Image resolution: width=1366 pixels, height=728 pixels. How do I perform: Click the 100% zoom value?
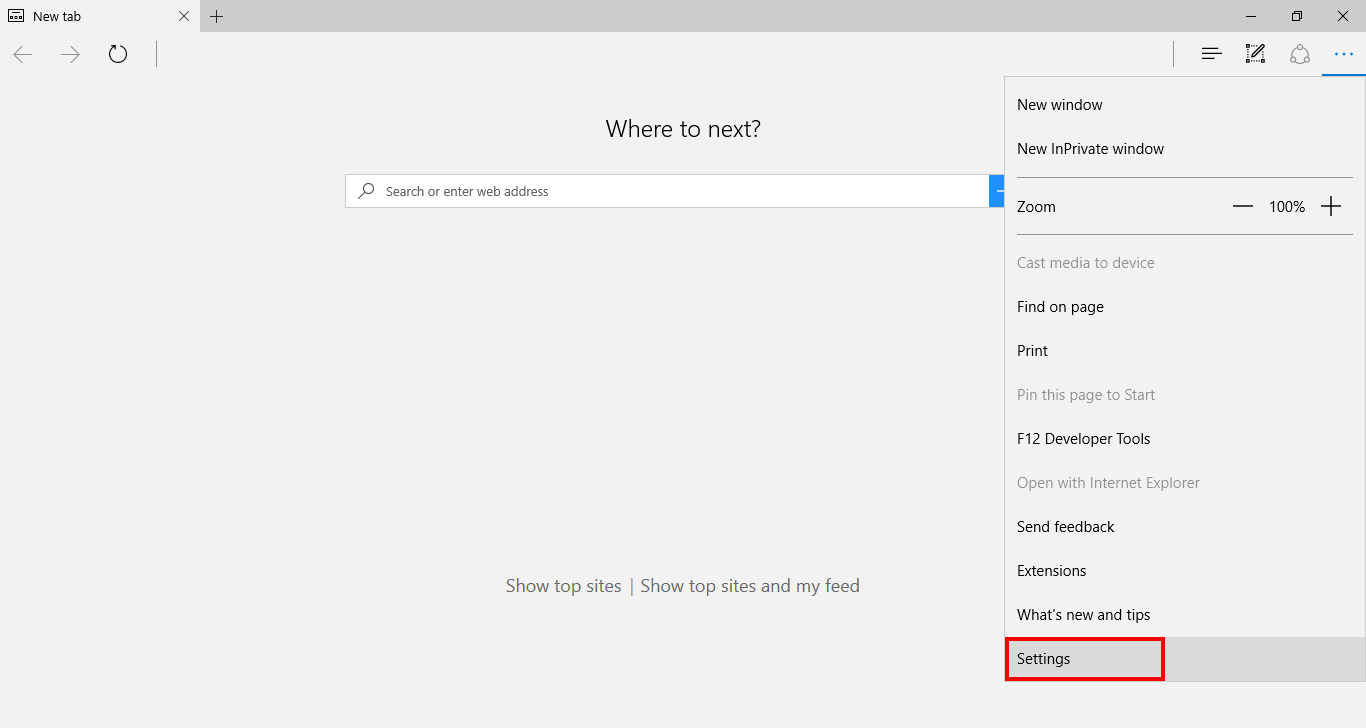point(1287,207)
